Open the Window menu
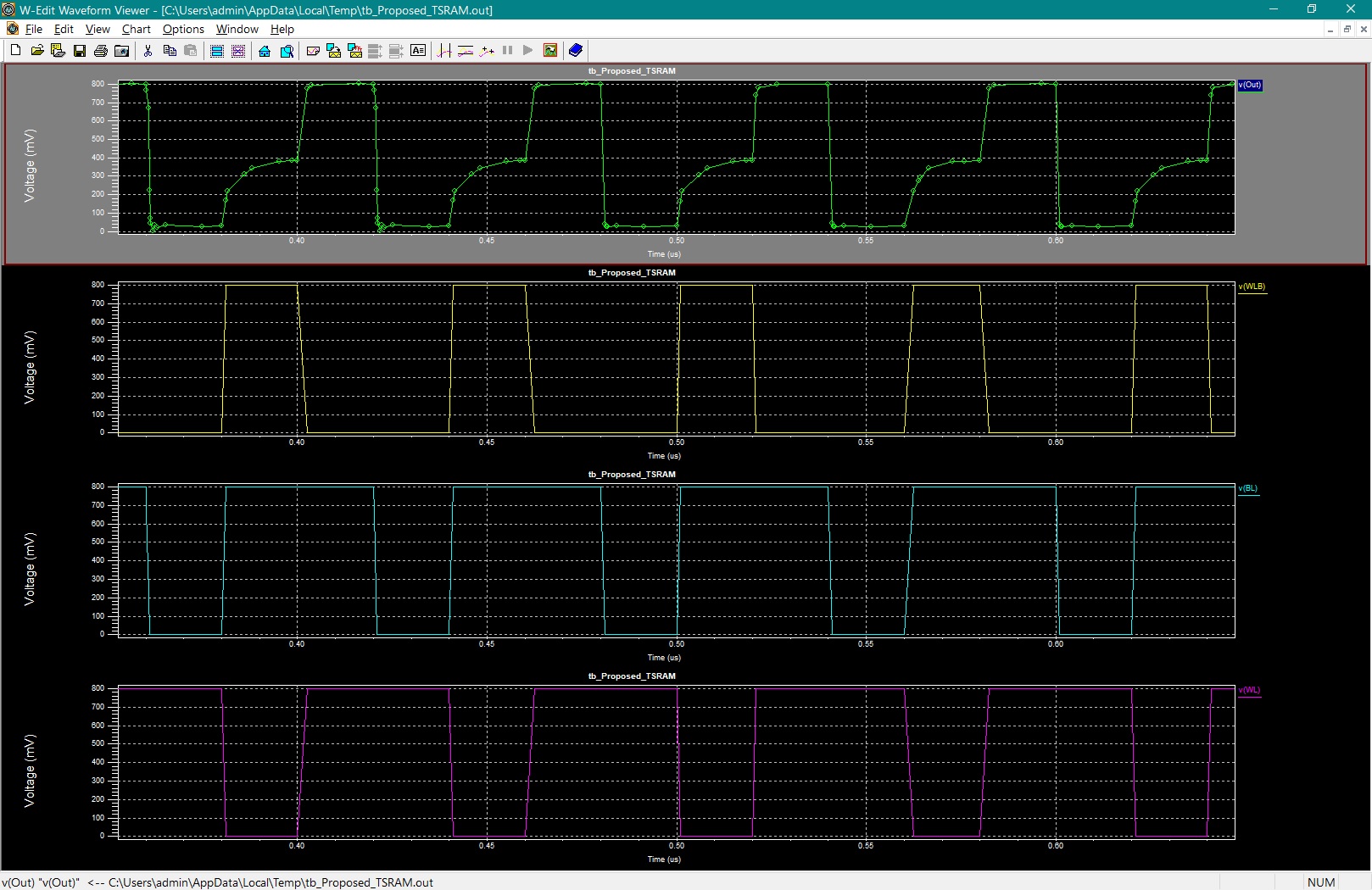1372x890 pixels. coord(237,29)
